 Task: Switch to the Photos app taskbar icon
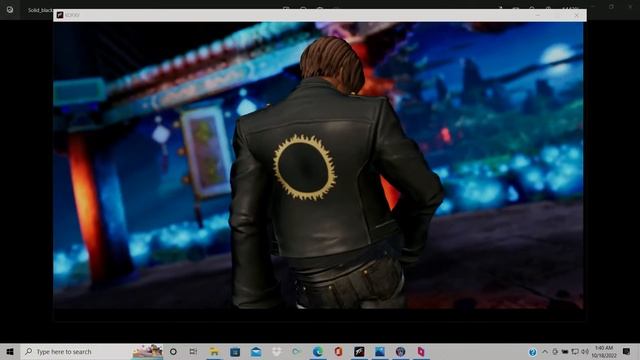coord(380,351)
